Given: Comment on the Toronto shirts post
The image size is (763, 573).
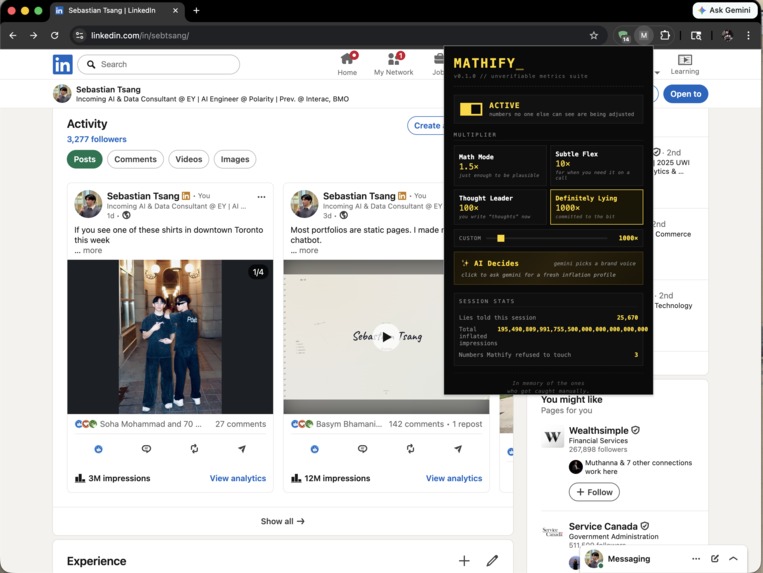Looking at the screenshot, I should coord(146,448).
